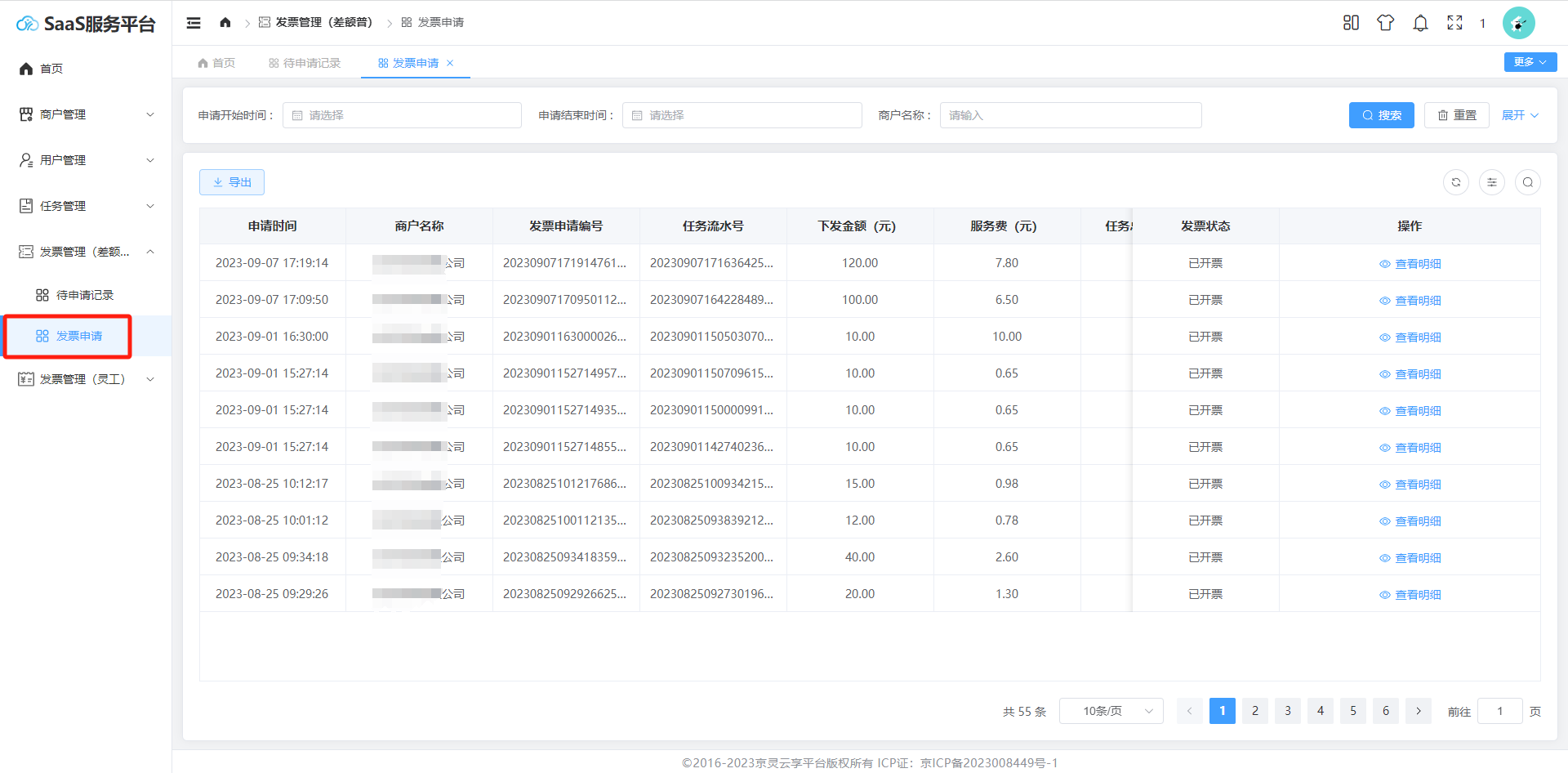Expand the 用户管理 menu
1568x773 pixels.
[x=86, y=160]
